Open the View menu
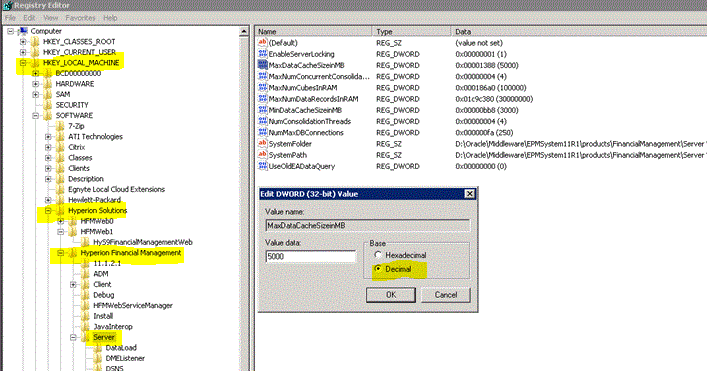This screenshot has height=371, width=707. click(50, 18)
